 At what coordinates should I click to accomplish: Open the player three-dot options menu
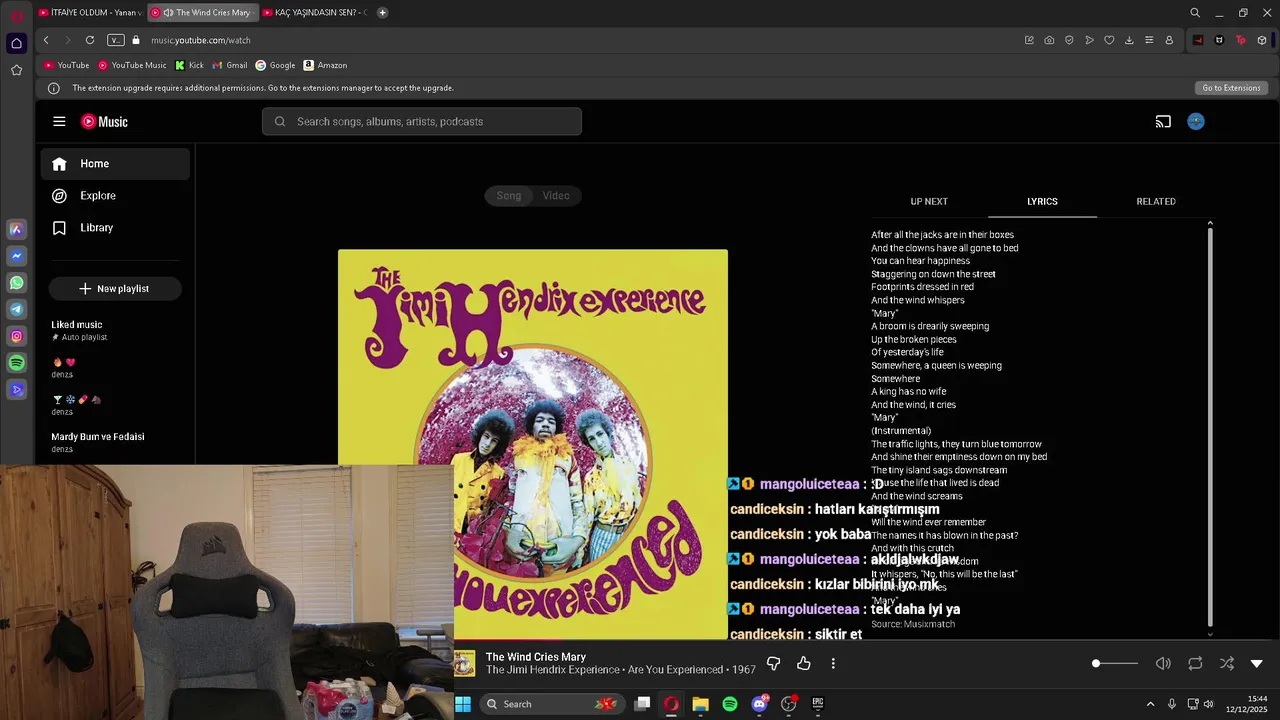point(833,663)
